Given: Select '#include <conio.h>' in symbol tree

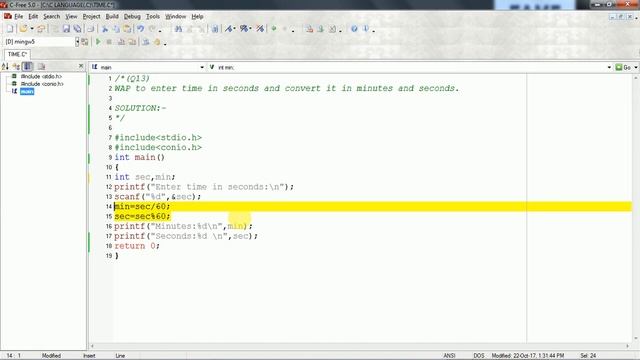Looking at the screenshot, I should click(42, 84).
